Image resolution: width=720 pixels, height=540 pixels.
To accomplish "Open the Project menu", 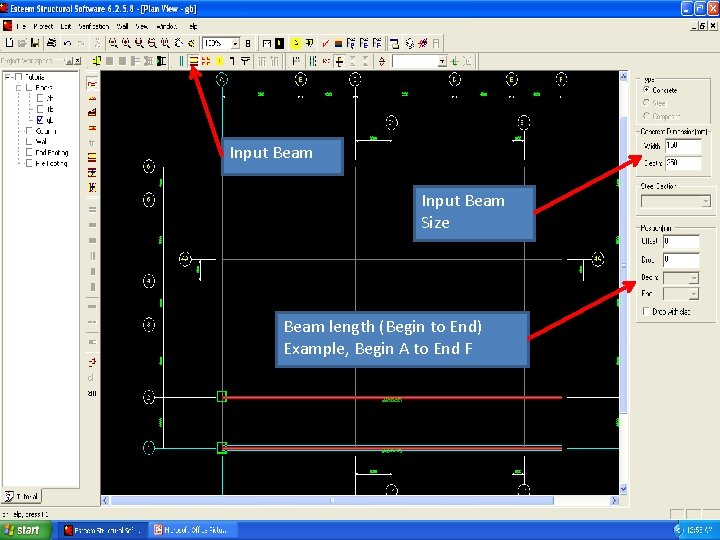I will pyautogui.click(x=43, y=27).
